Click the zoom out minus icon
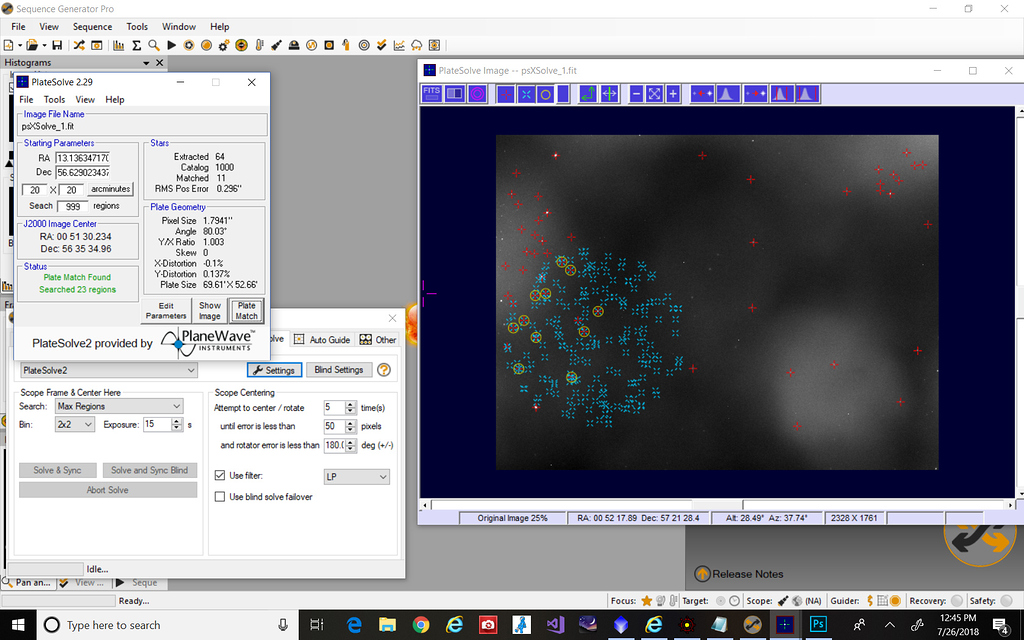The image size is (1024, 640). click(x=637, y=93)
